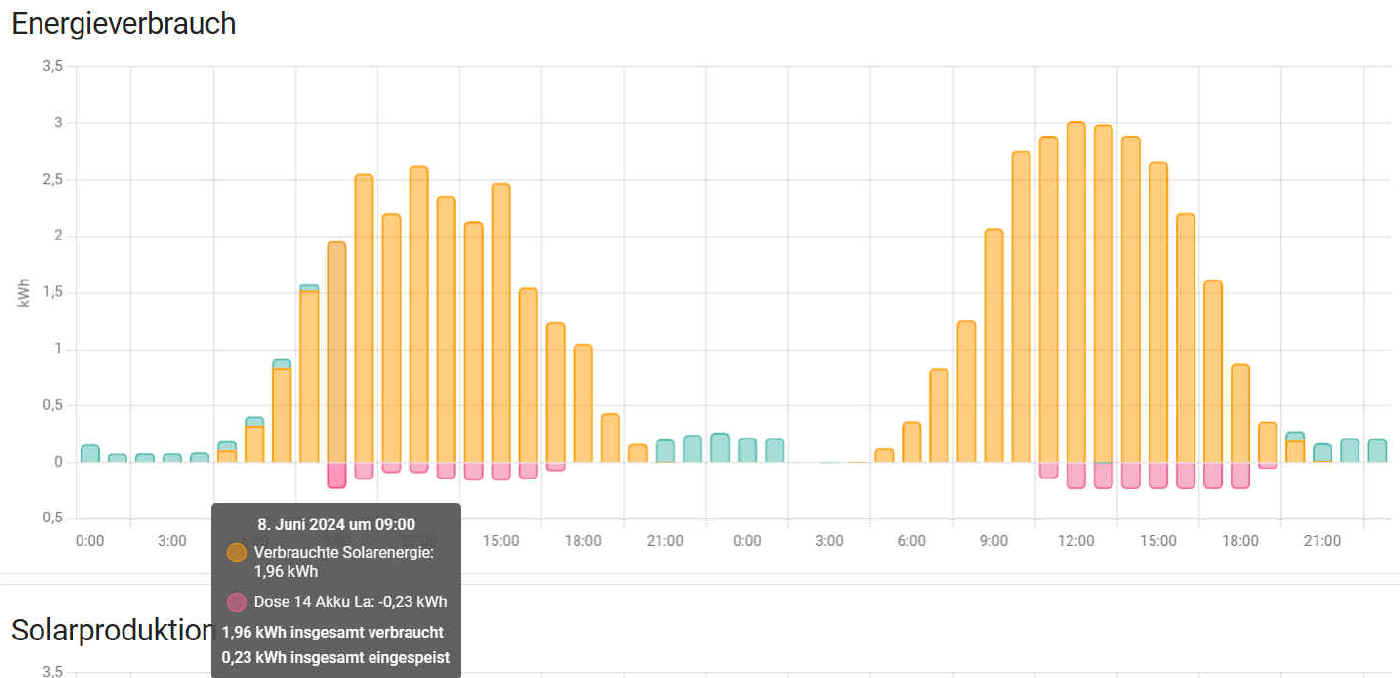Click the 3,5 label at the top of the Energieverbrauch y-axis
The width and height of the screenshot is (1400, 678).
tap(53, 66)
